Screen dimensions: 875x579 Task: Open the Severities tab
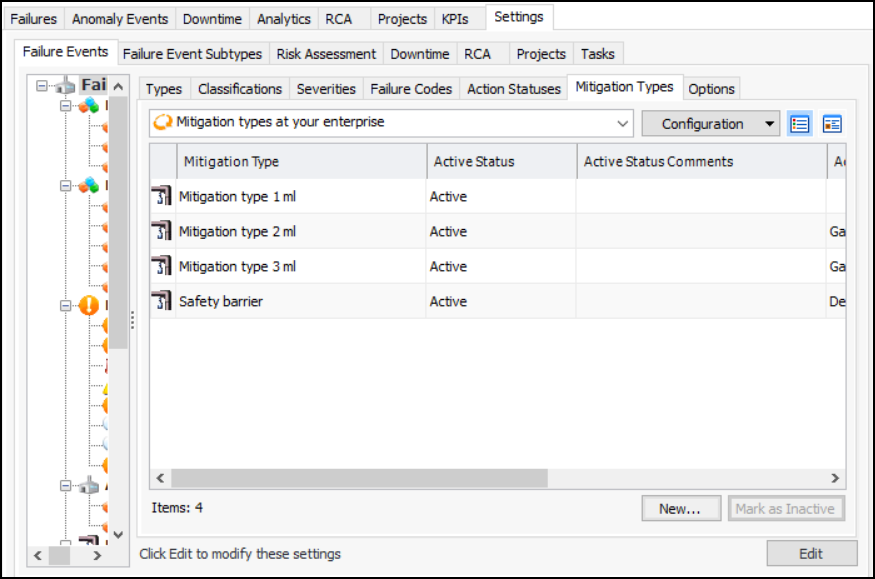click(x=326, y=89)
